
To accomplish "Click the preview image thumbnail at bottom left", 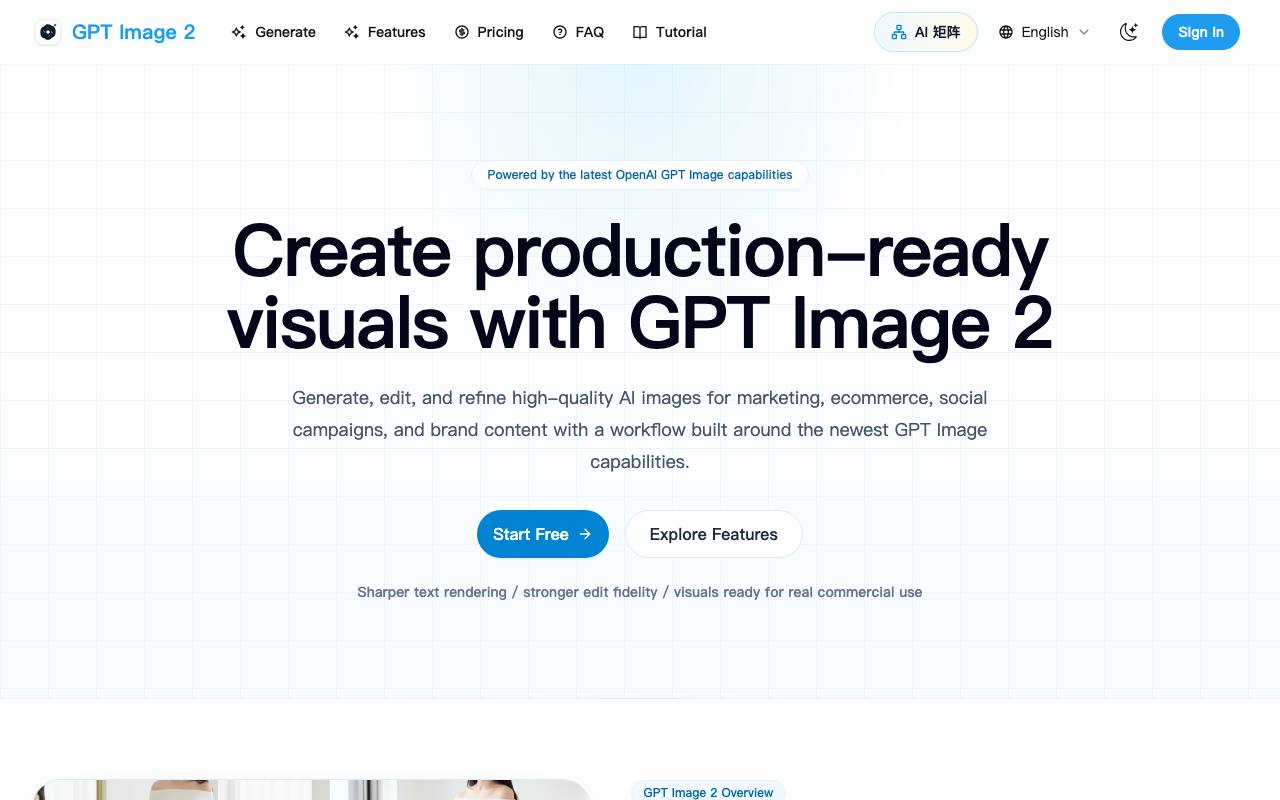I will pos(311,790).
